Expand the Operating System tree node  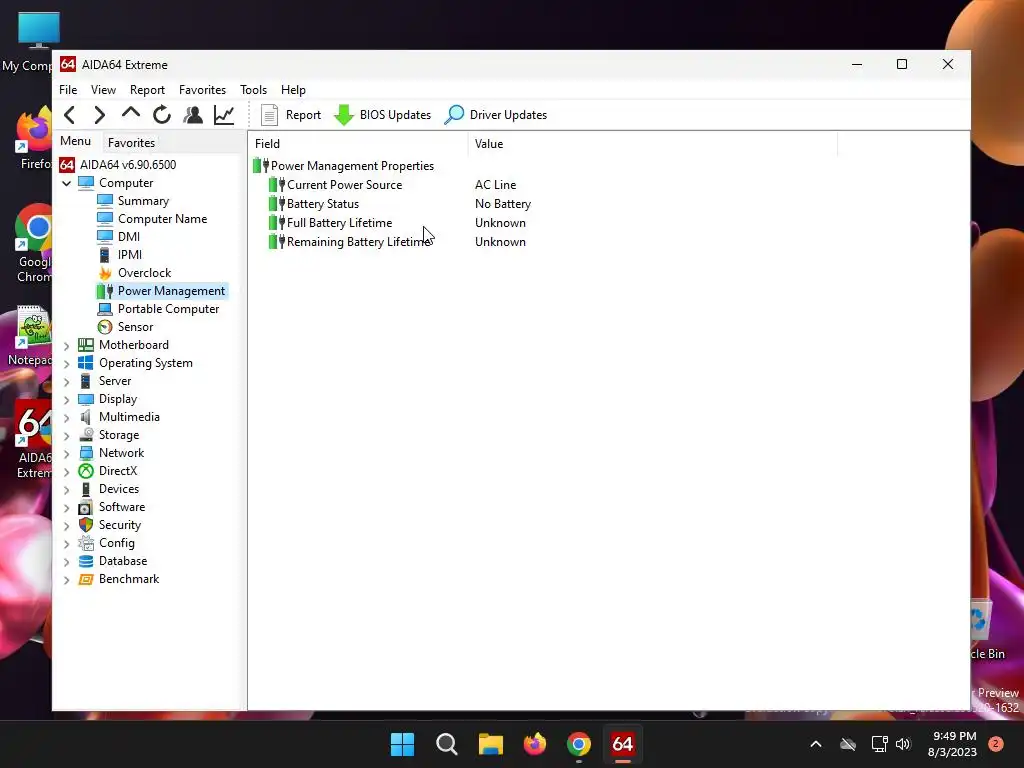pos(67,364)
